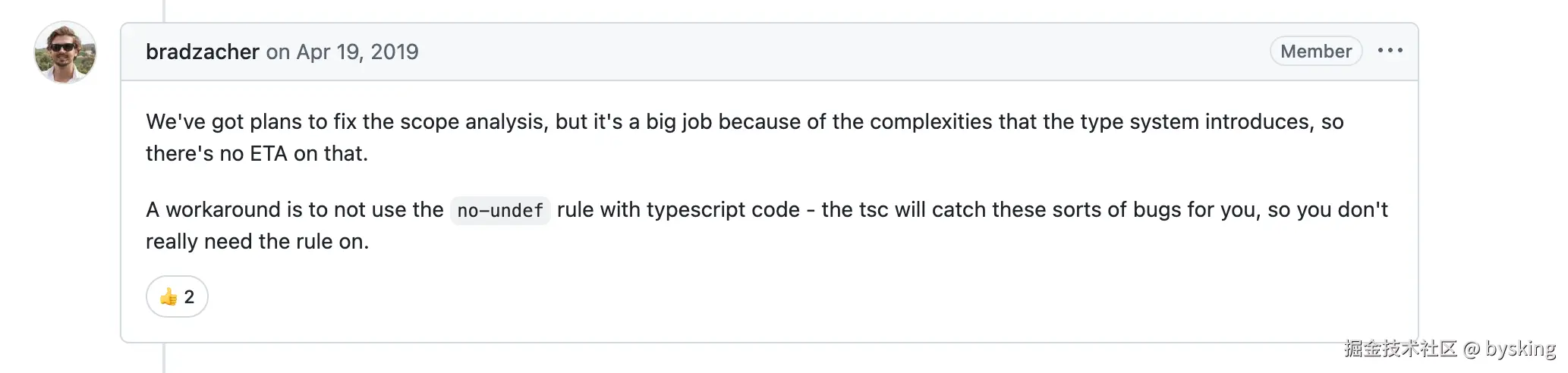
Task: Click the timeline line below the comment
Action: tap(164, 359)
